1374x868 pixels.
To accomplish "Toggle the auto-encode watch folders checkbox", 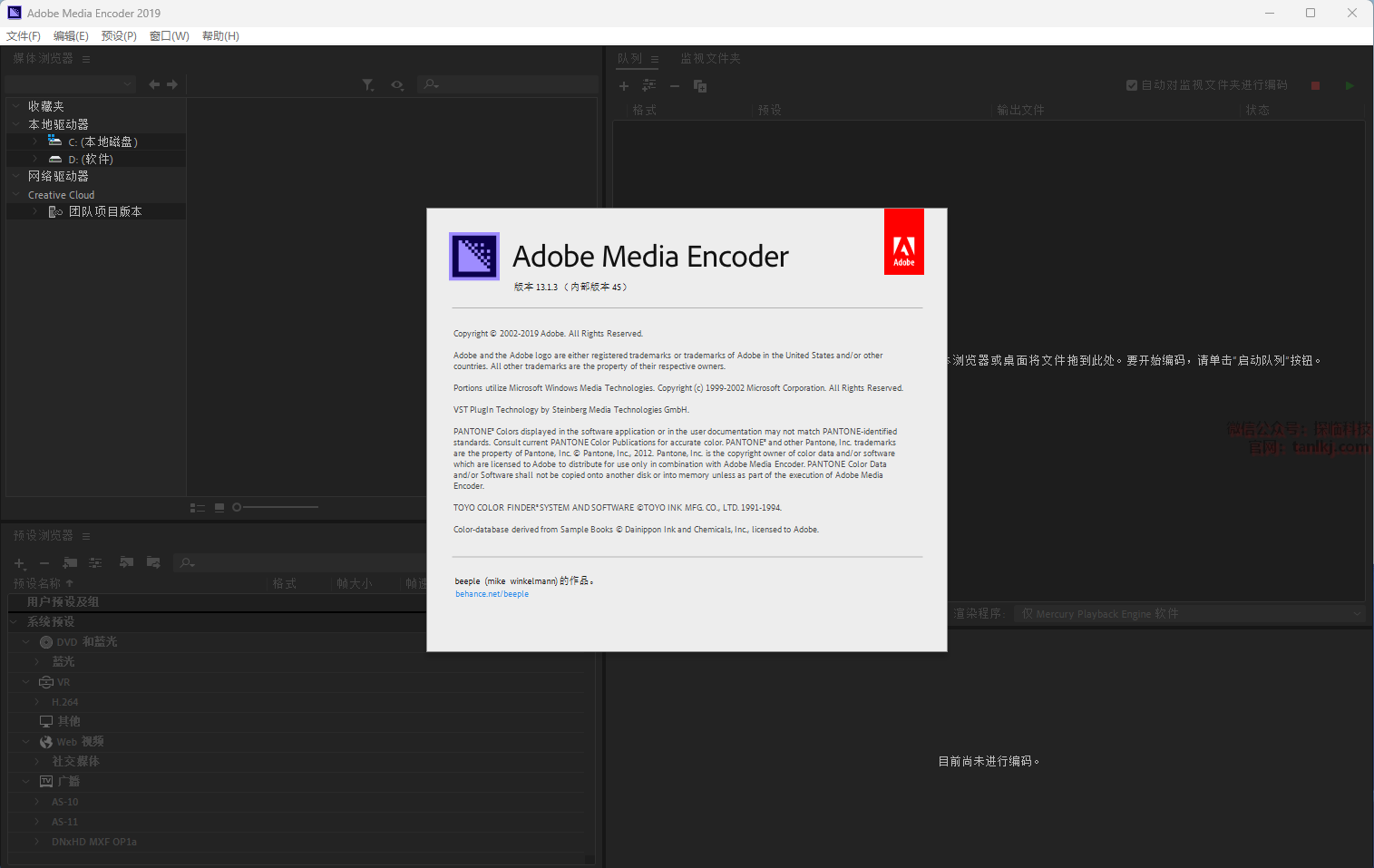I will coord(1132,85).
